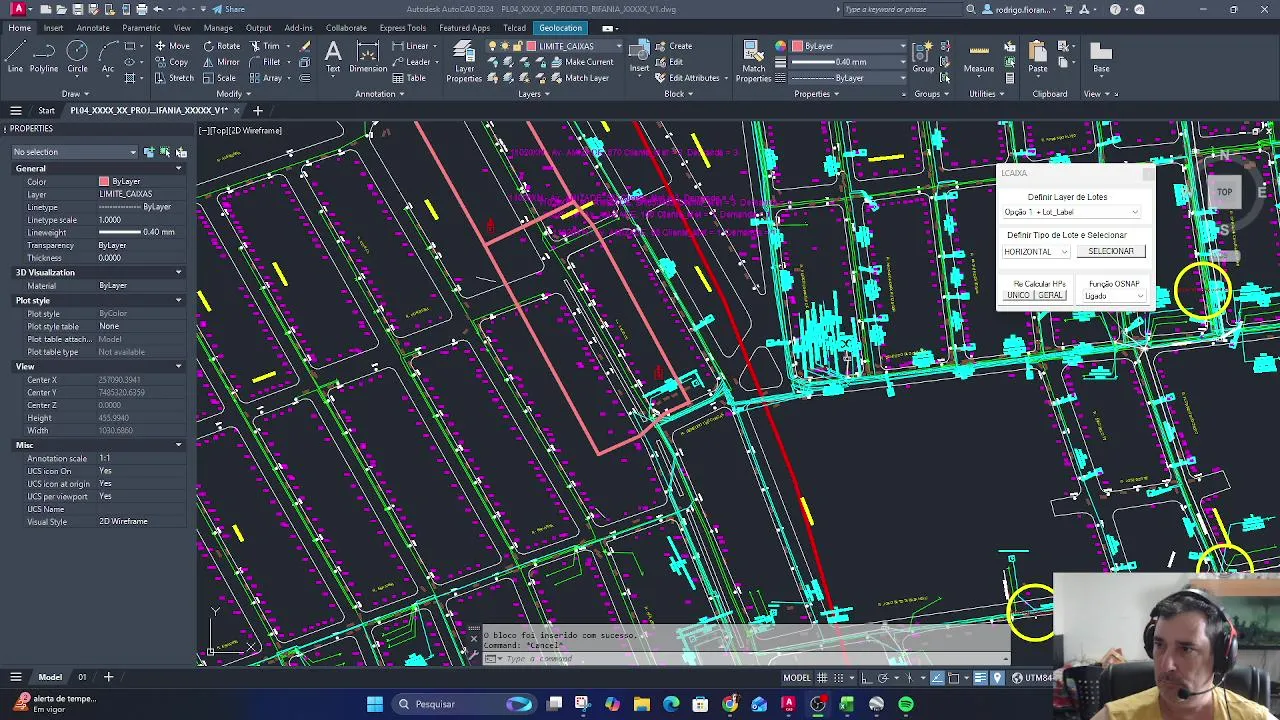Click the Group tool
Viewport: 1280px width, 720px height.
click(923, 57)
